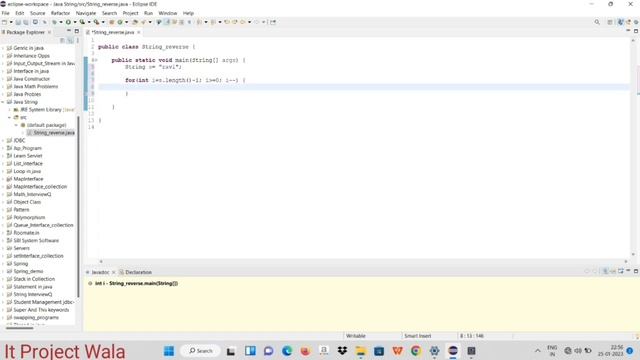Open the External Tools dropdown arrow
Viewport: 640px width, 360px height.
coord(103,22)
